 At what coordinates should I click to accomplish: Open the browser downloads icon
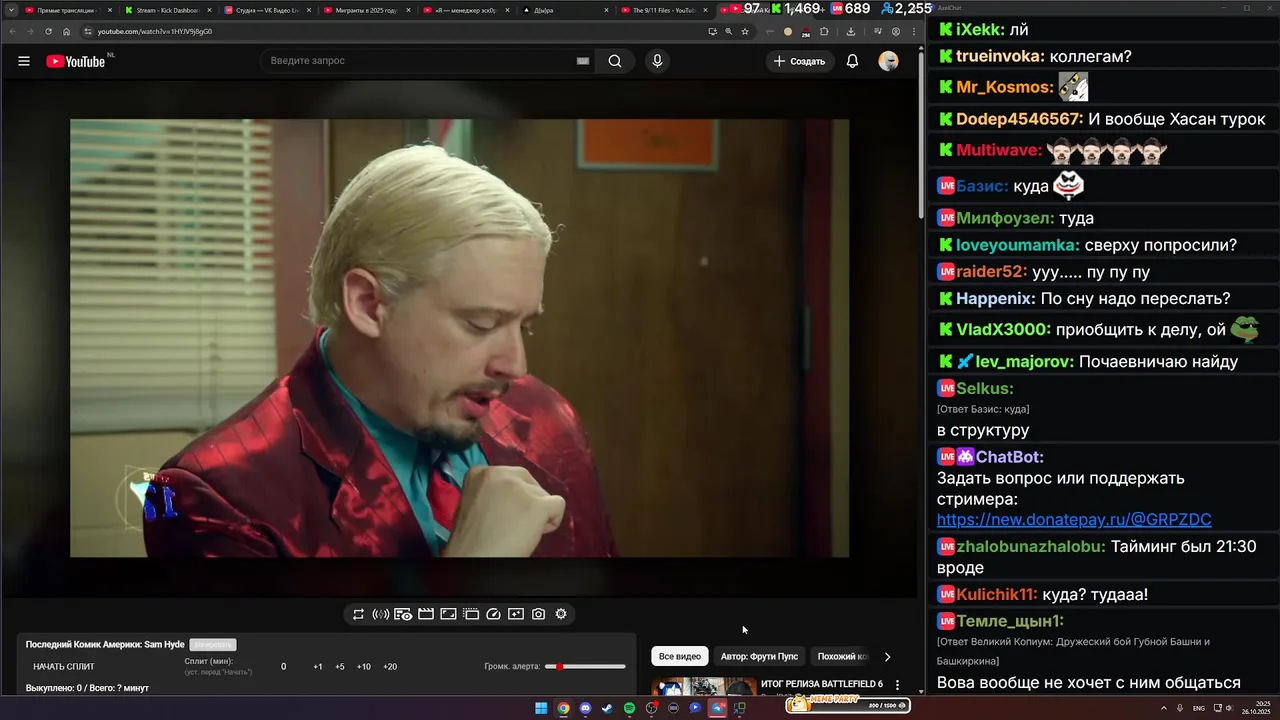click(850, 31)
